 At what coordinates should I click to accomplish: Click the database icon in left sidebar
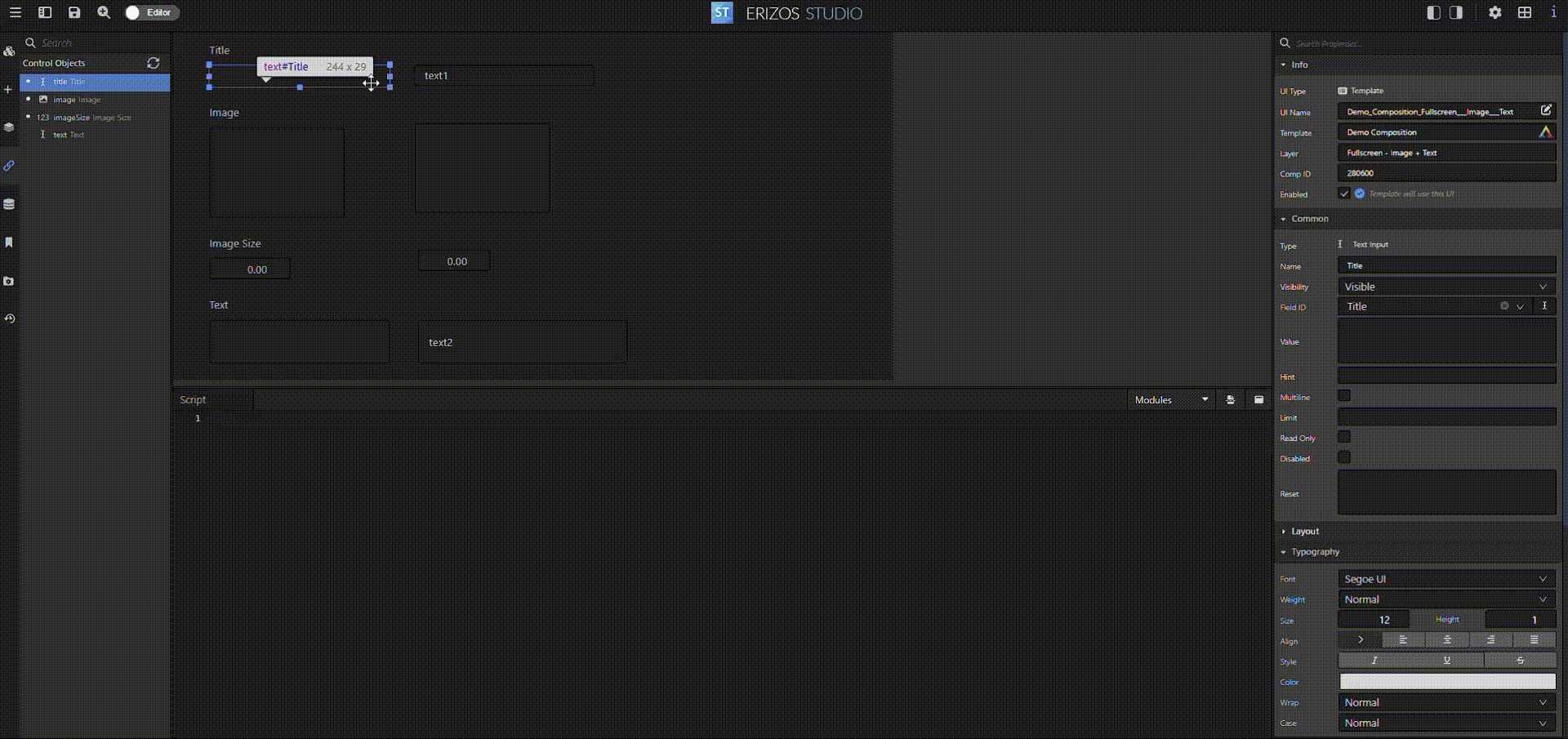pyautogui.click(x=9, y=204)
